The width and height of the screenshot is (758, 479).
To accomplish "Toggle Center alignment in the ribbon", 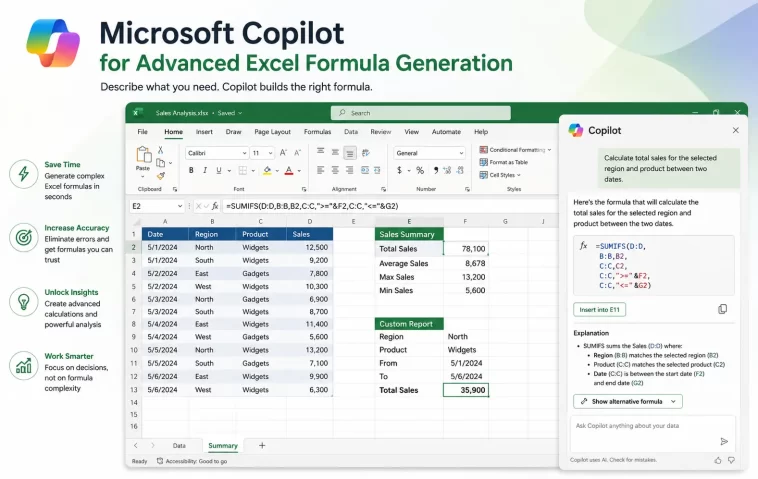I will pyautogui.click(x=335, y=170).
